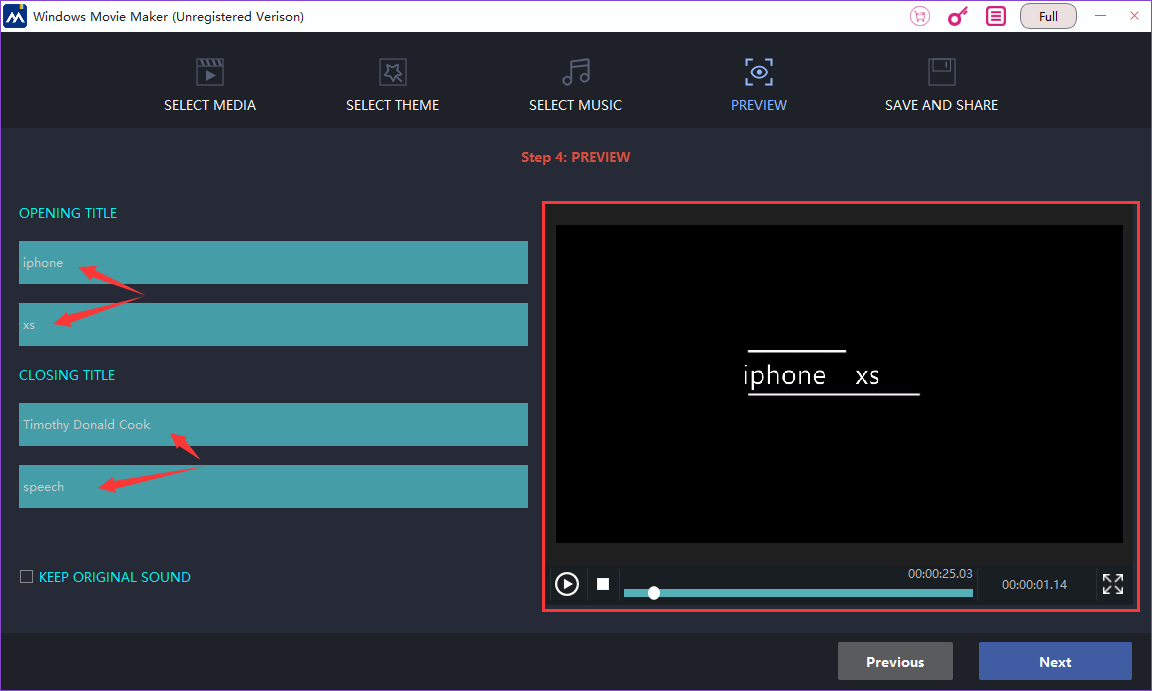
Task: Edit the 'speech' closing title field
Action: tap(273, 486)
